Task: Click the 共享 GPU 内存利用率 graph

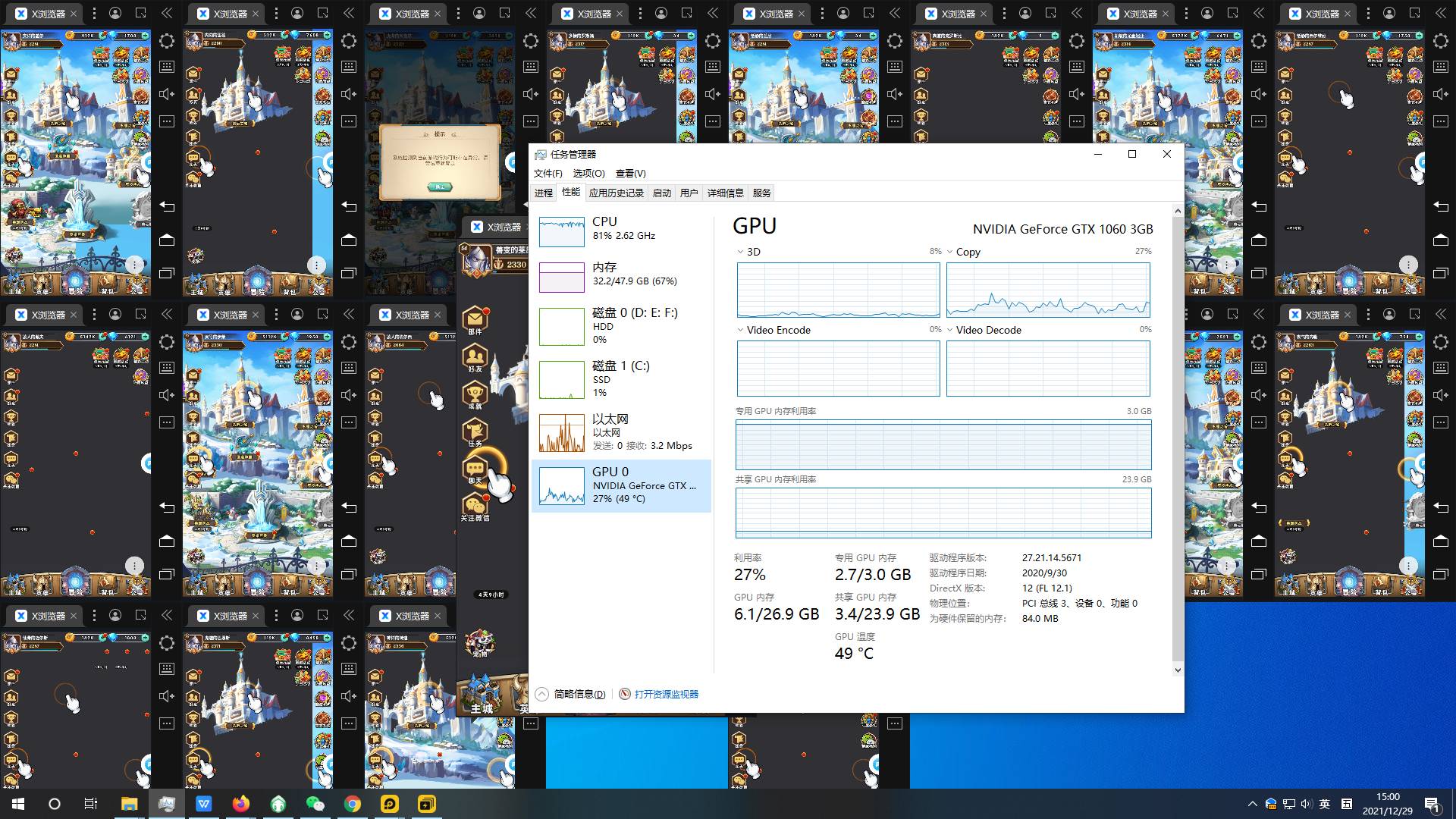Action: pos(943,513)
